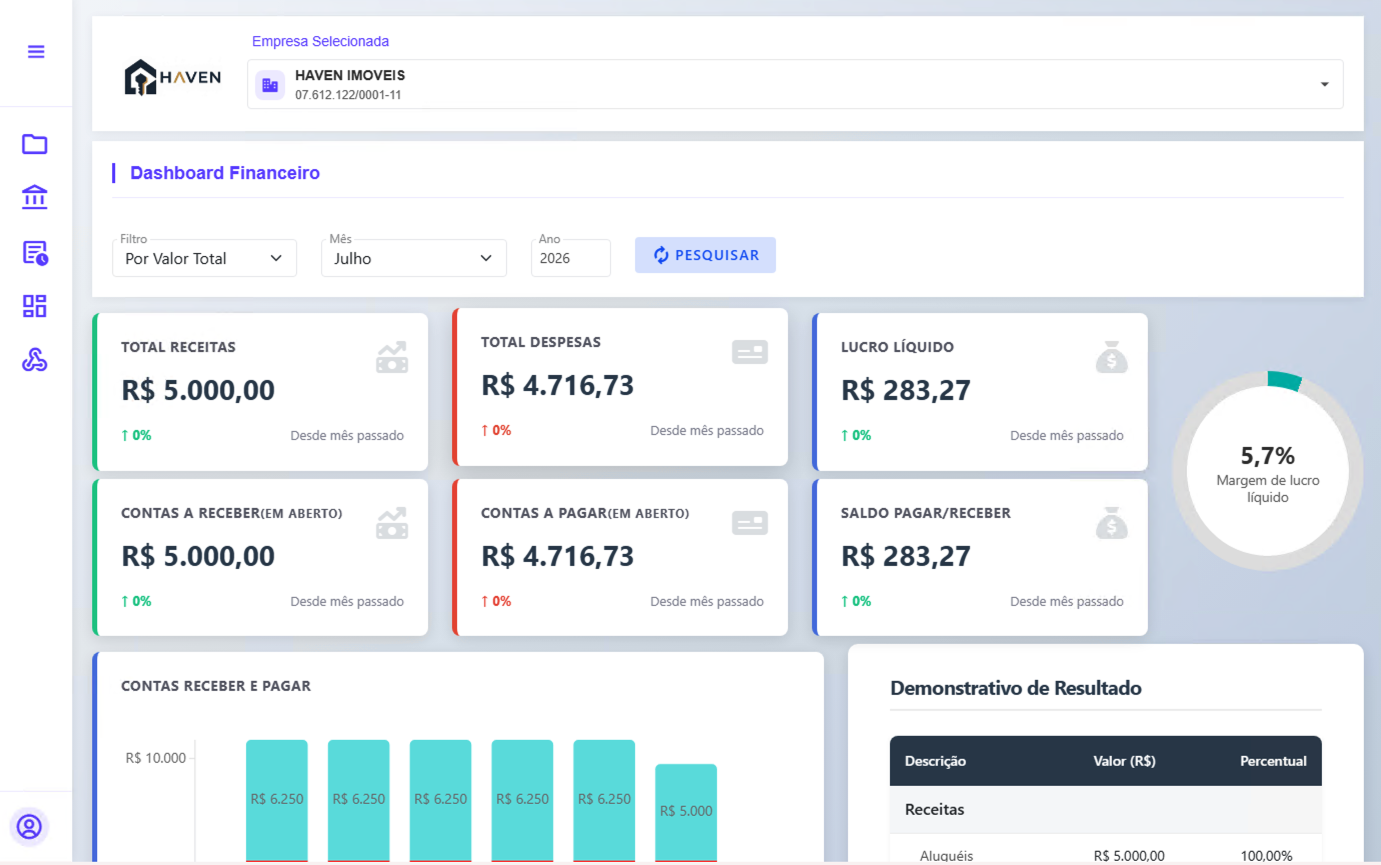Click the R$ 10.000 axis label
This screenshot has width=1381, height=865.
[156, 758]
